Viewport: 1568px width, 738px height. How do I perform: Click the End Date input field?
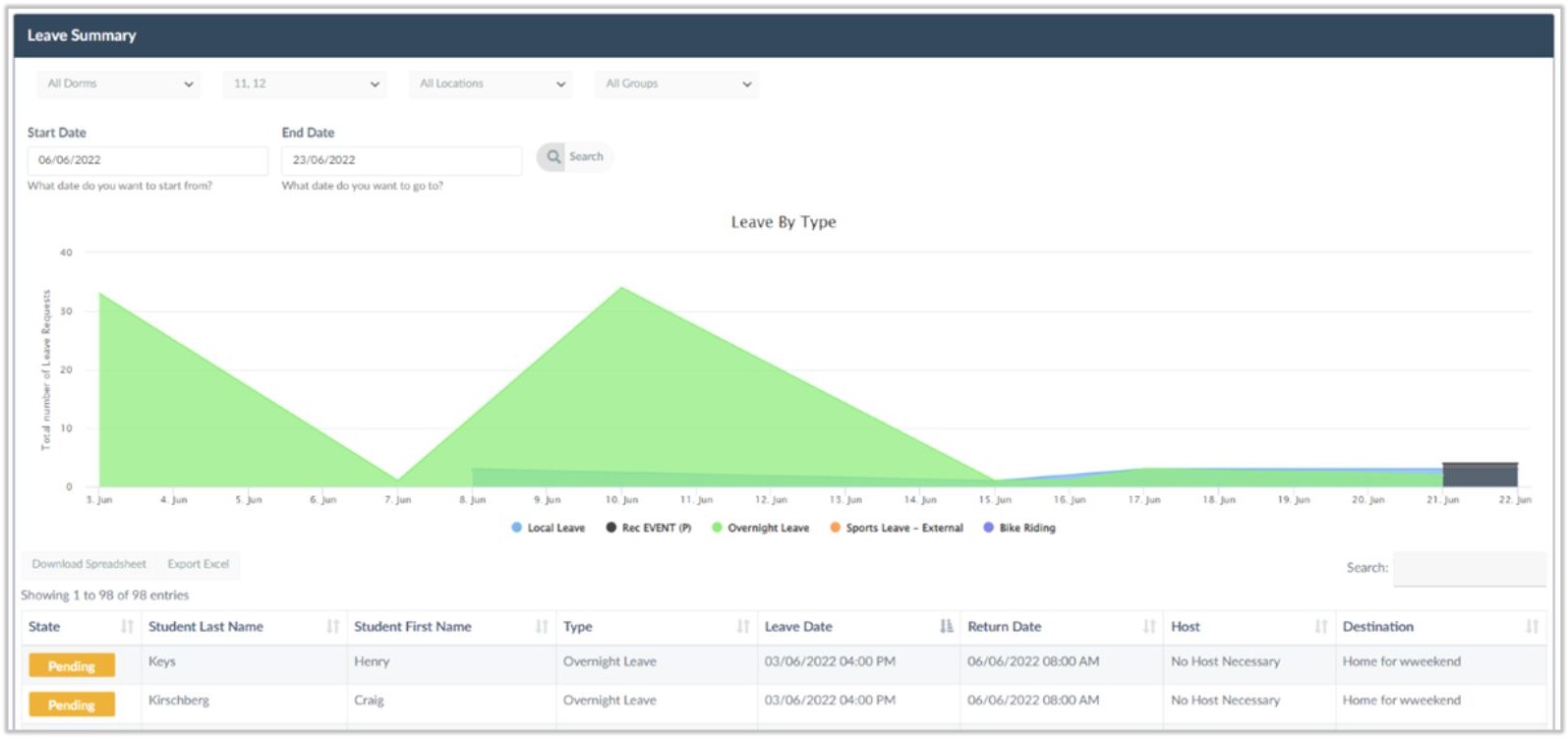401,160
